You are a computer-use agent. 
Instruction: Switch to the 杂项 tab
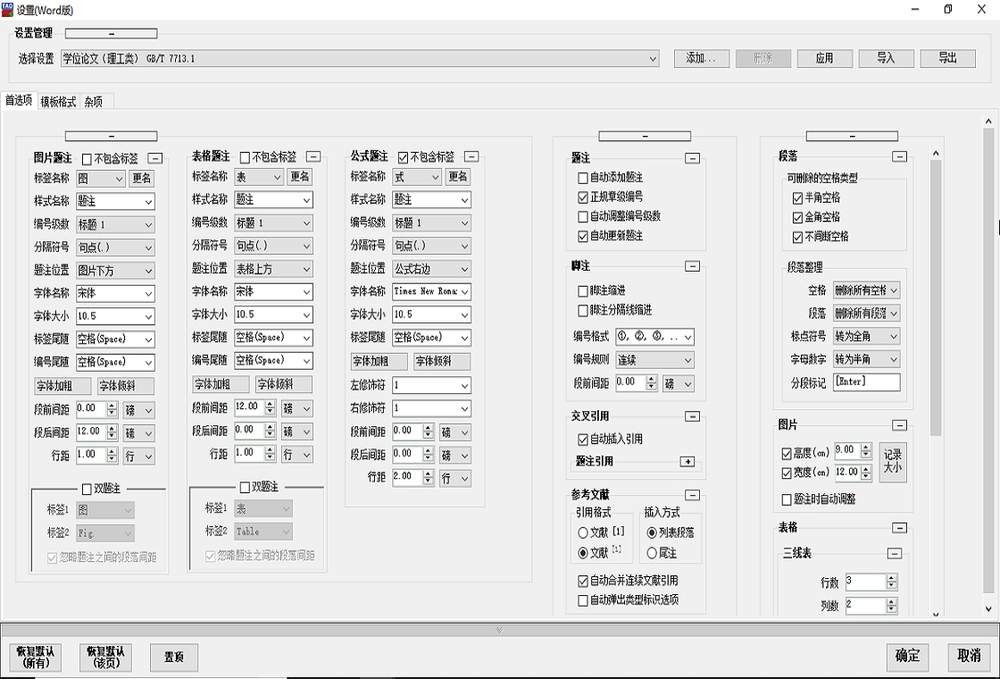tap(94, 102)
